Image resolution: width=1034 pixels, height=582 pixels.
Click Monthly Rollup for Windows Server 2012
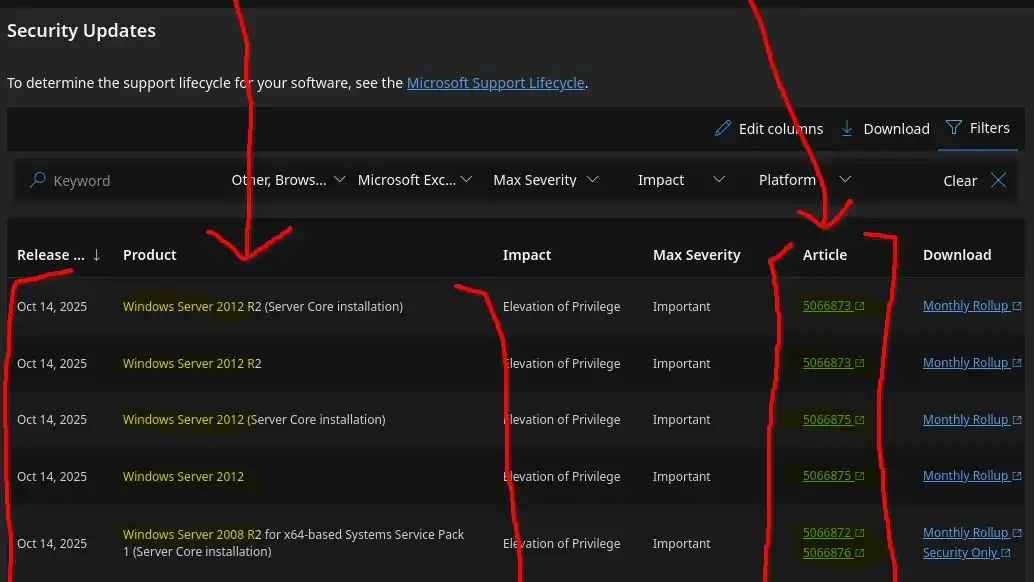click(x=965, y=476)
